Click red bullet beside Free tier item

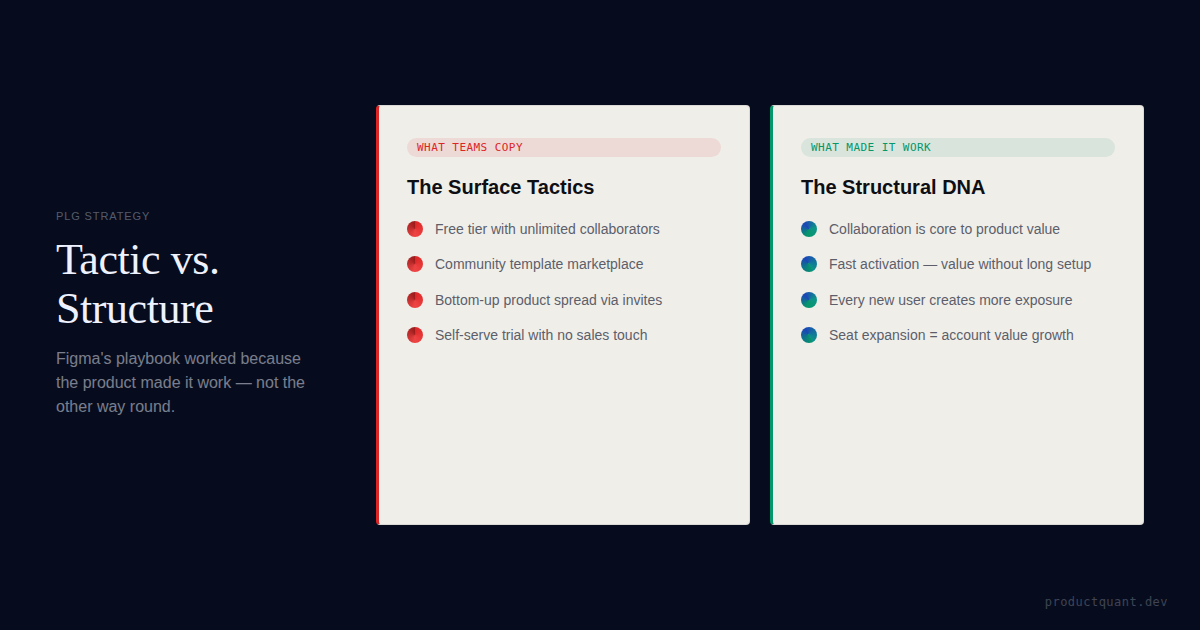415,229
